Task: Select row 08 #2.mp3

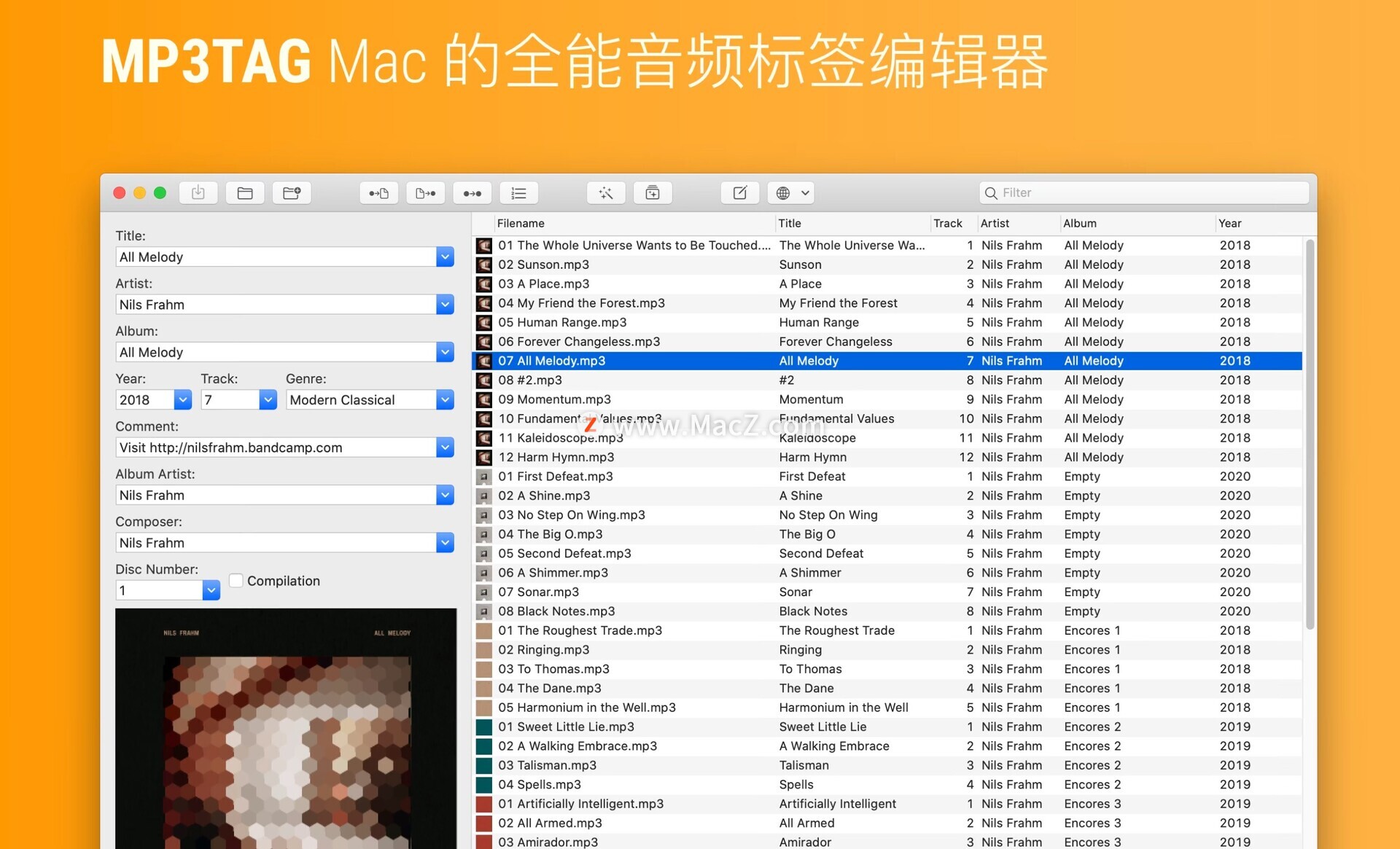Action: [x=887, y=380]
